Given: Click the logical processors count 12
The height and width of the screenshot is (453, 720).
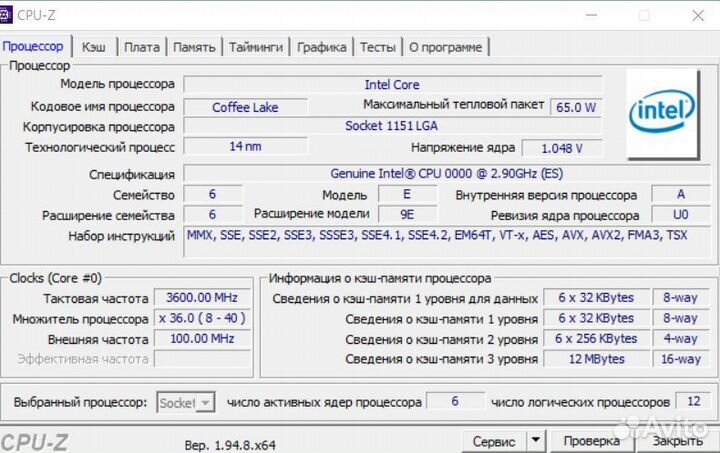Looking at the screenshot, I should pos(693,401).
